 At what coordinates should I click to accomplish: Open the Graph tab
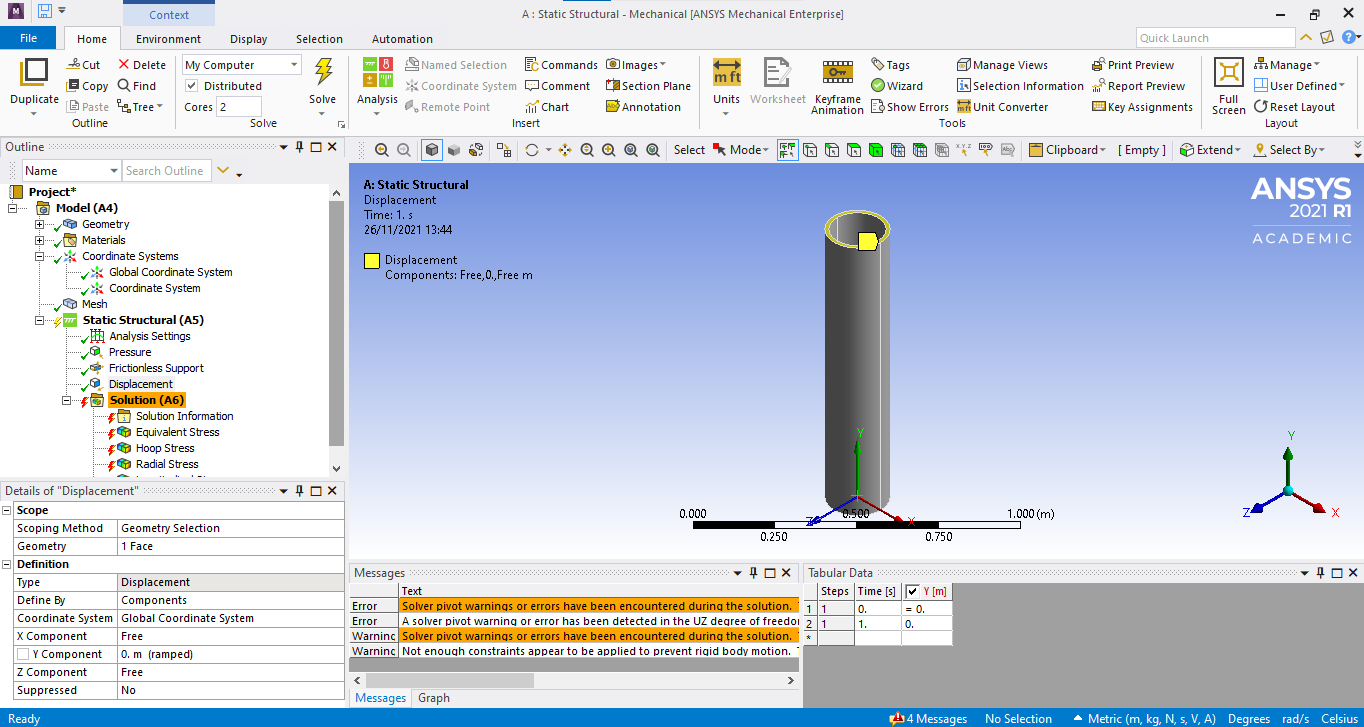[433, 698]
